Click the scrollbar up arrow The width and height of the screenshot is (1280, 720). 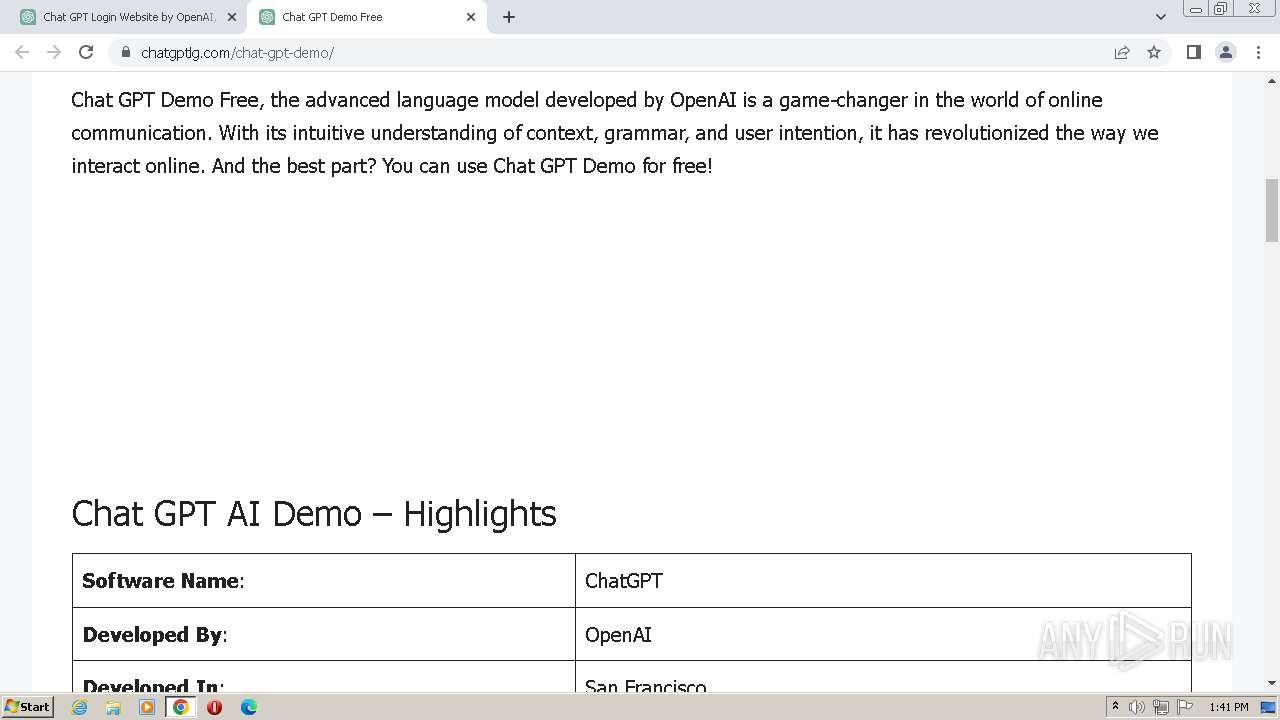pos(1272,80)
